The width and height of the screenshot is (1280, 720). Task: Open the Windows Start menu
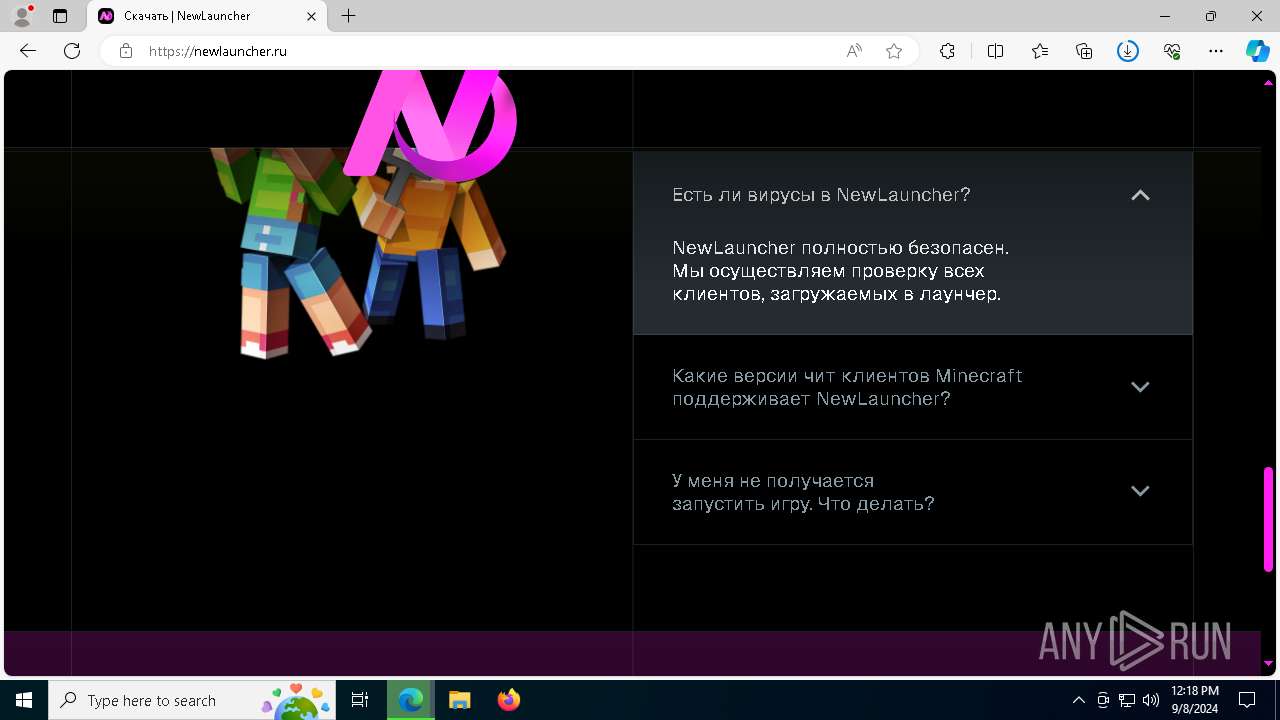pyautogui.click(x=24, y=700)
